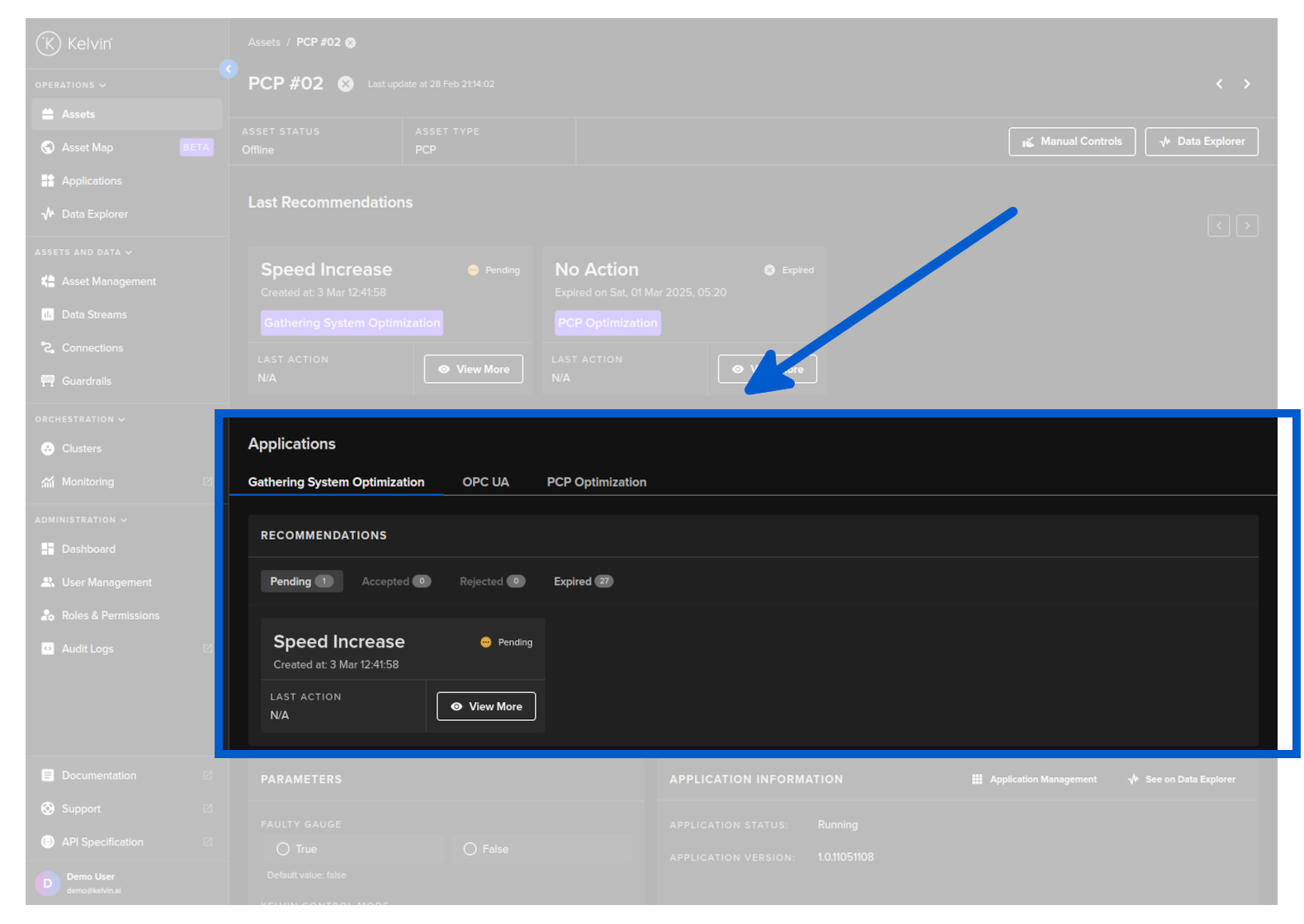Open Roles & Permissions page
Image resolution: width=1304 pixels, height=924 pixels.
click(110, 615)
